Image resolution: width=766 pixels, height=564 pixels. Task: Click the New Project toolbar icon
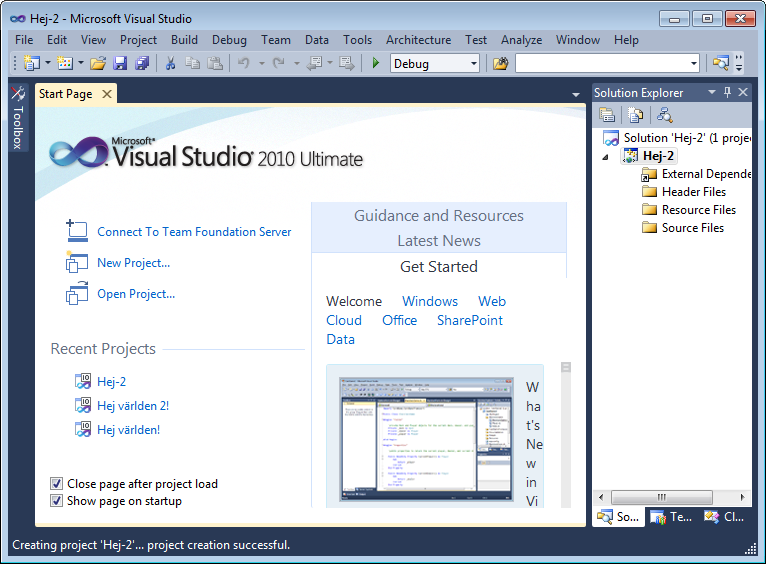(x=32, y=63)
